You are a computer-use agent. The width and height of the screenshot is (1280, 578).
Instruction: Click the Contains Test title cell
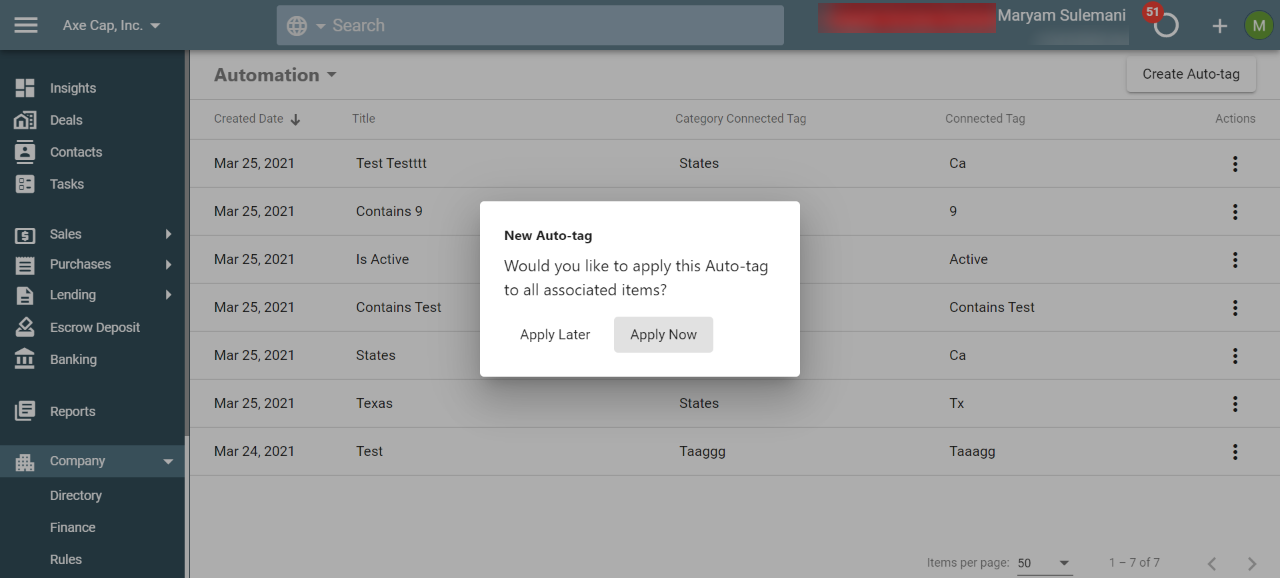[x=399, y=307]
